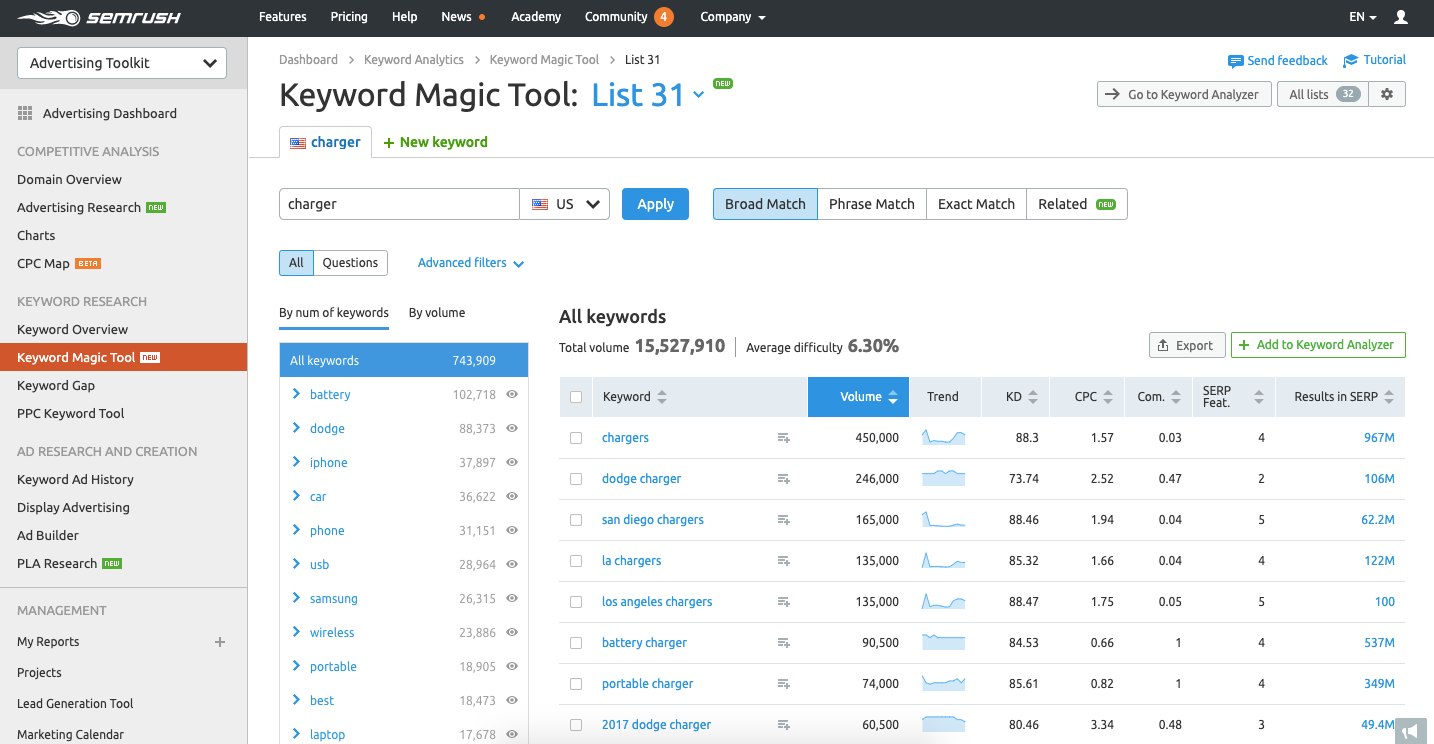This screenshot has width=1434, height=744.
Task: Toggle eye icon for dodge group
Action: [x=512, y=429]
